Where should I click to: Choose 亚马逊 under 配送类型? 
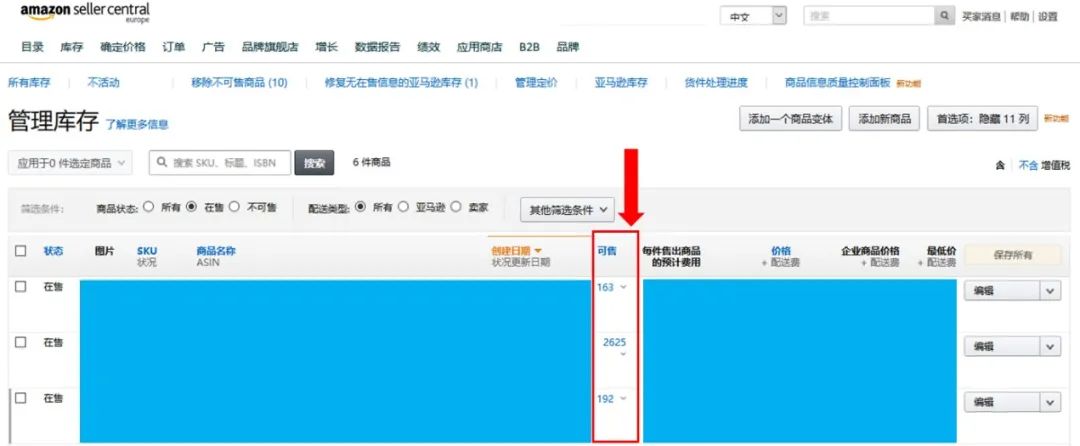(x=404, y=207)
